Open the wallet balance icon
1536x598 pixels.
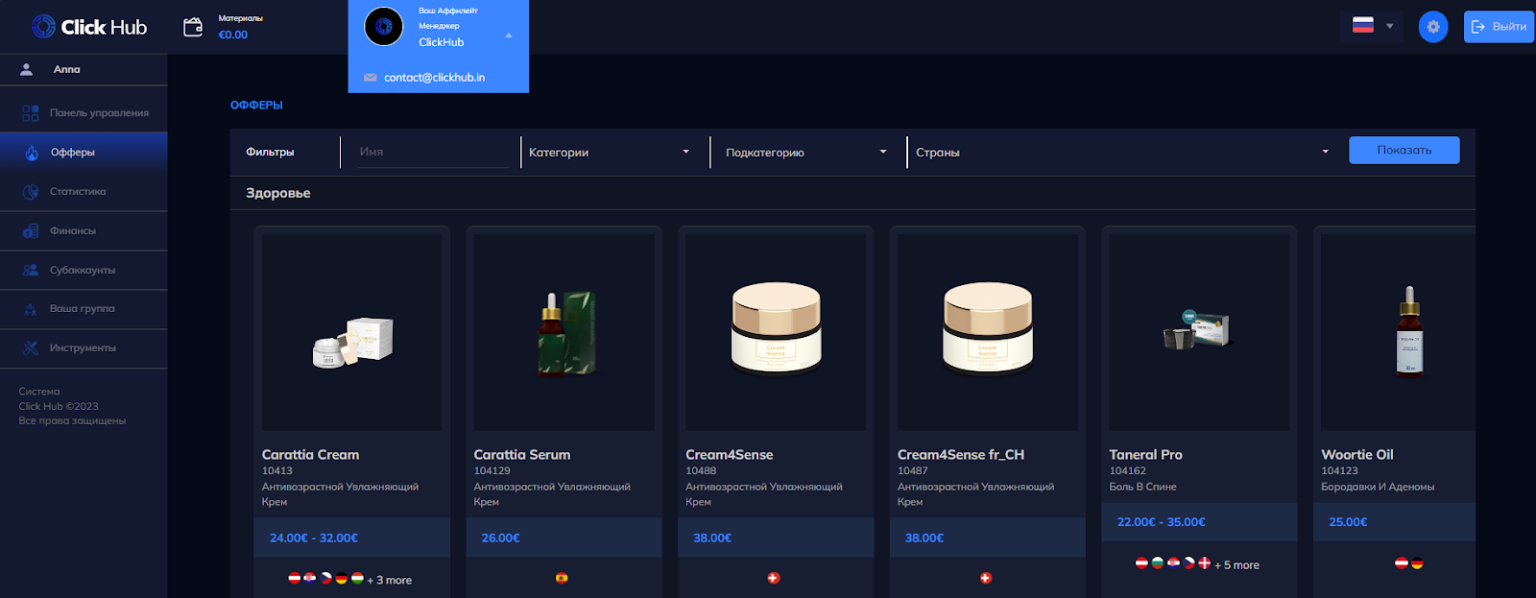pos(194,27)
